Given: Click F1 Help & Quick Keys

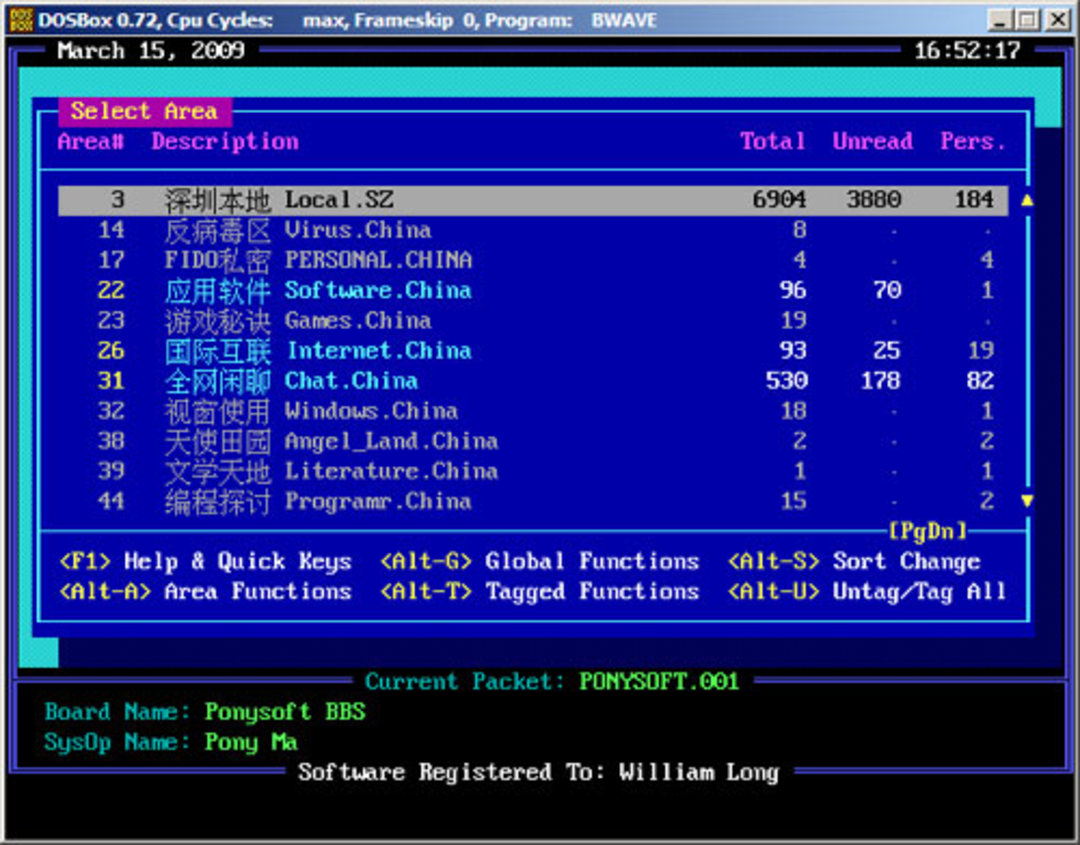Looking at the screenshot, I should (x=205, y=562).
